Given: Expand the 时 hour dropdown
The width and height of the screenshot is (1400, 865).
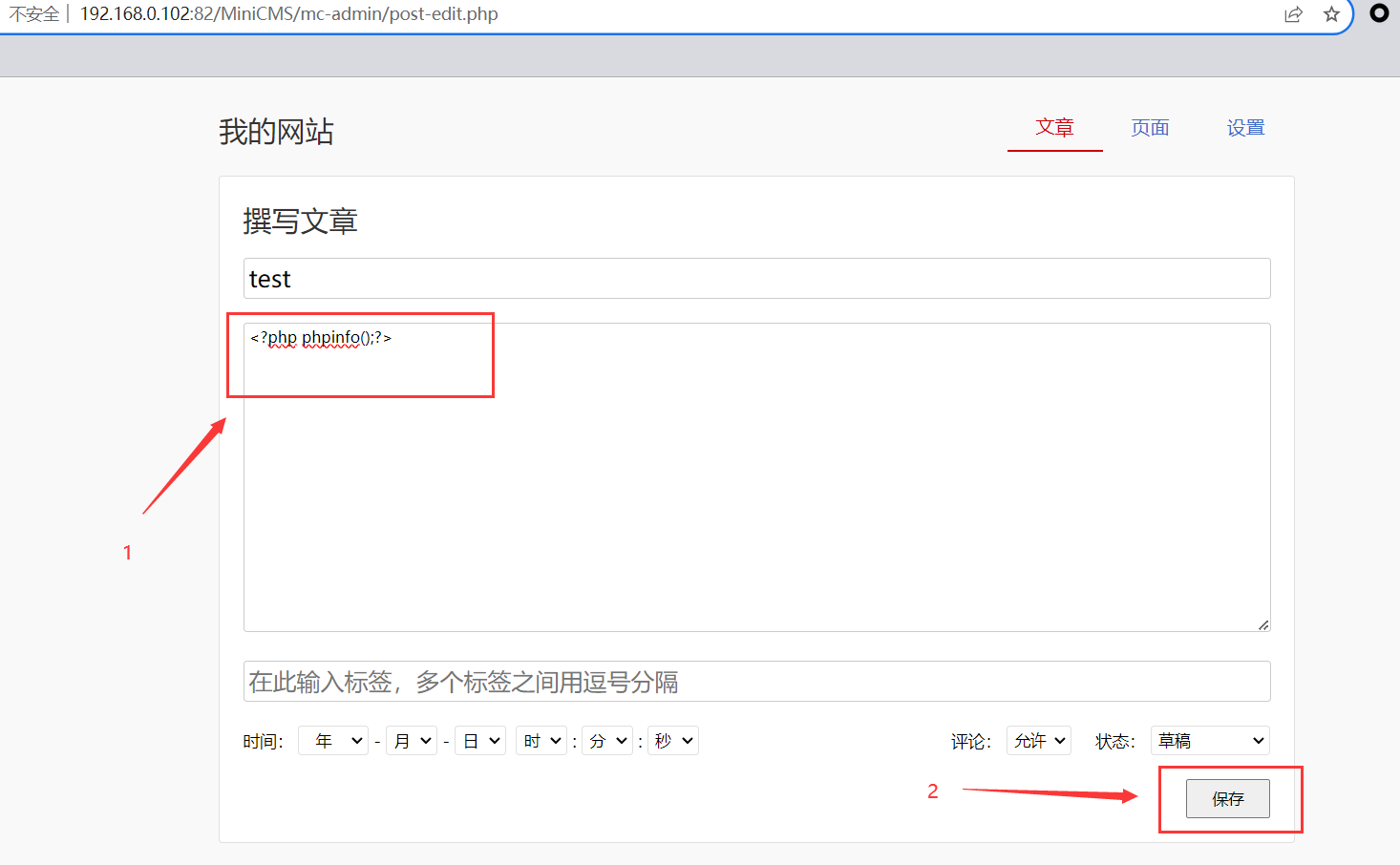Looking at the screenshot, I should coord(541,741).
